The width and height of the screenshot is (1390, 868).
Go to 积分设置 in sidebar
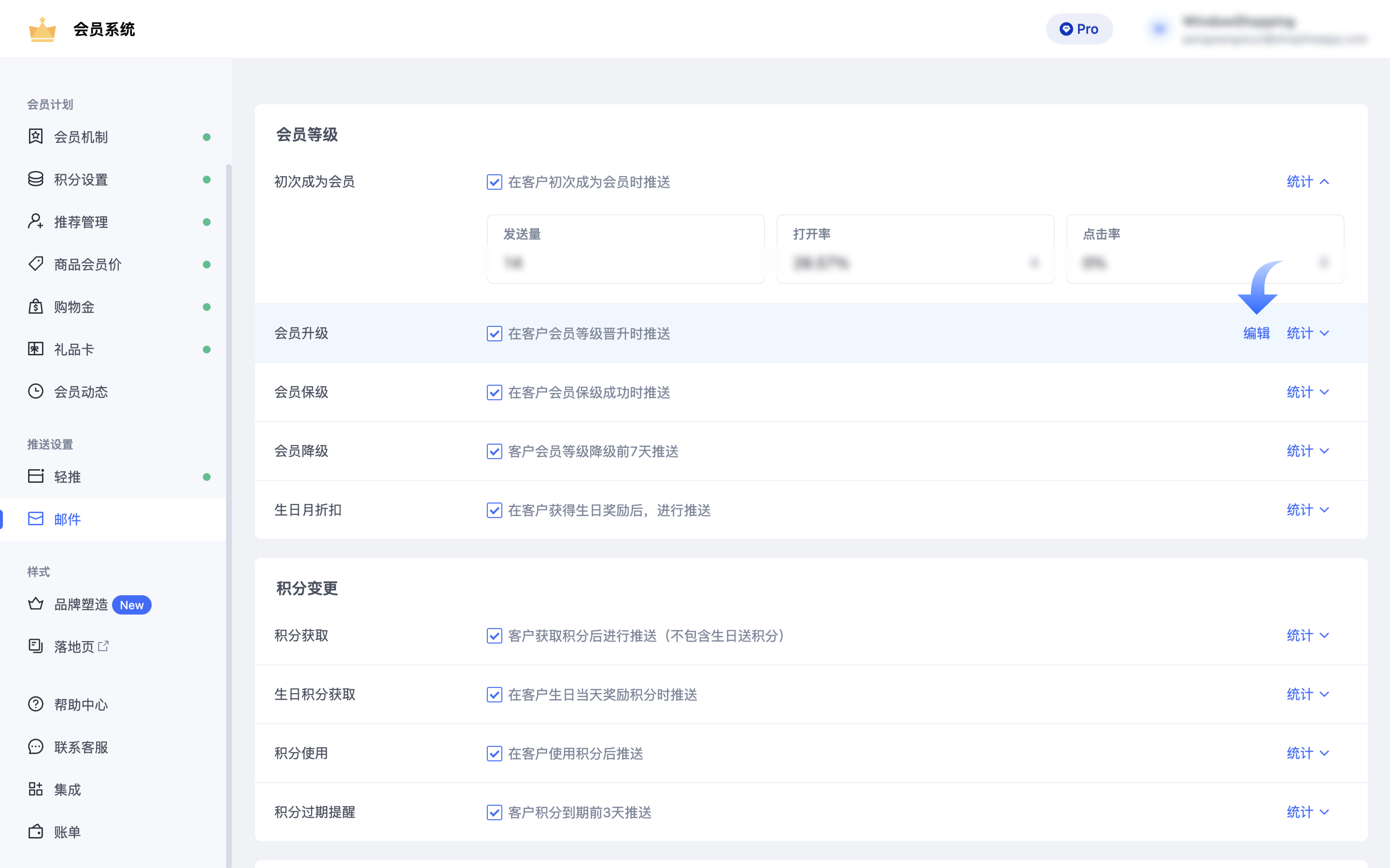[x=113, y=179]
